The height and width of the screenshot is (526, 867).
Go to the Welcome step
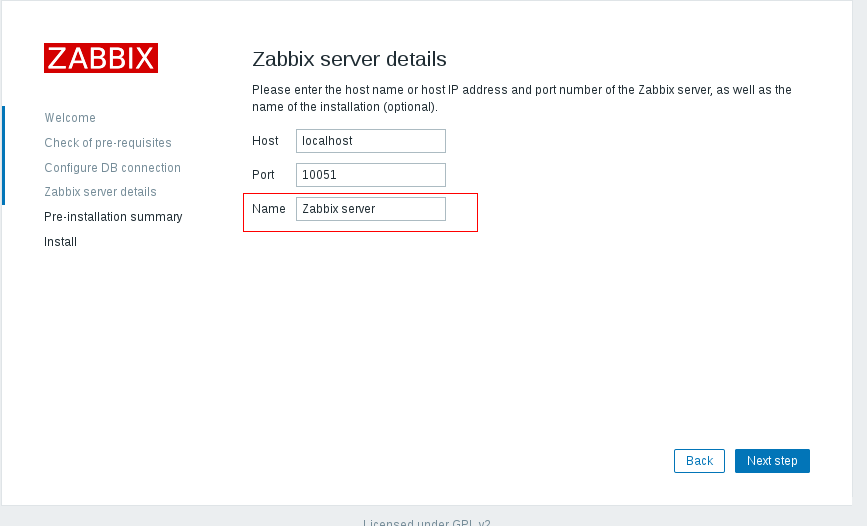tap(70, 118)
